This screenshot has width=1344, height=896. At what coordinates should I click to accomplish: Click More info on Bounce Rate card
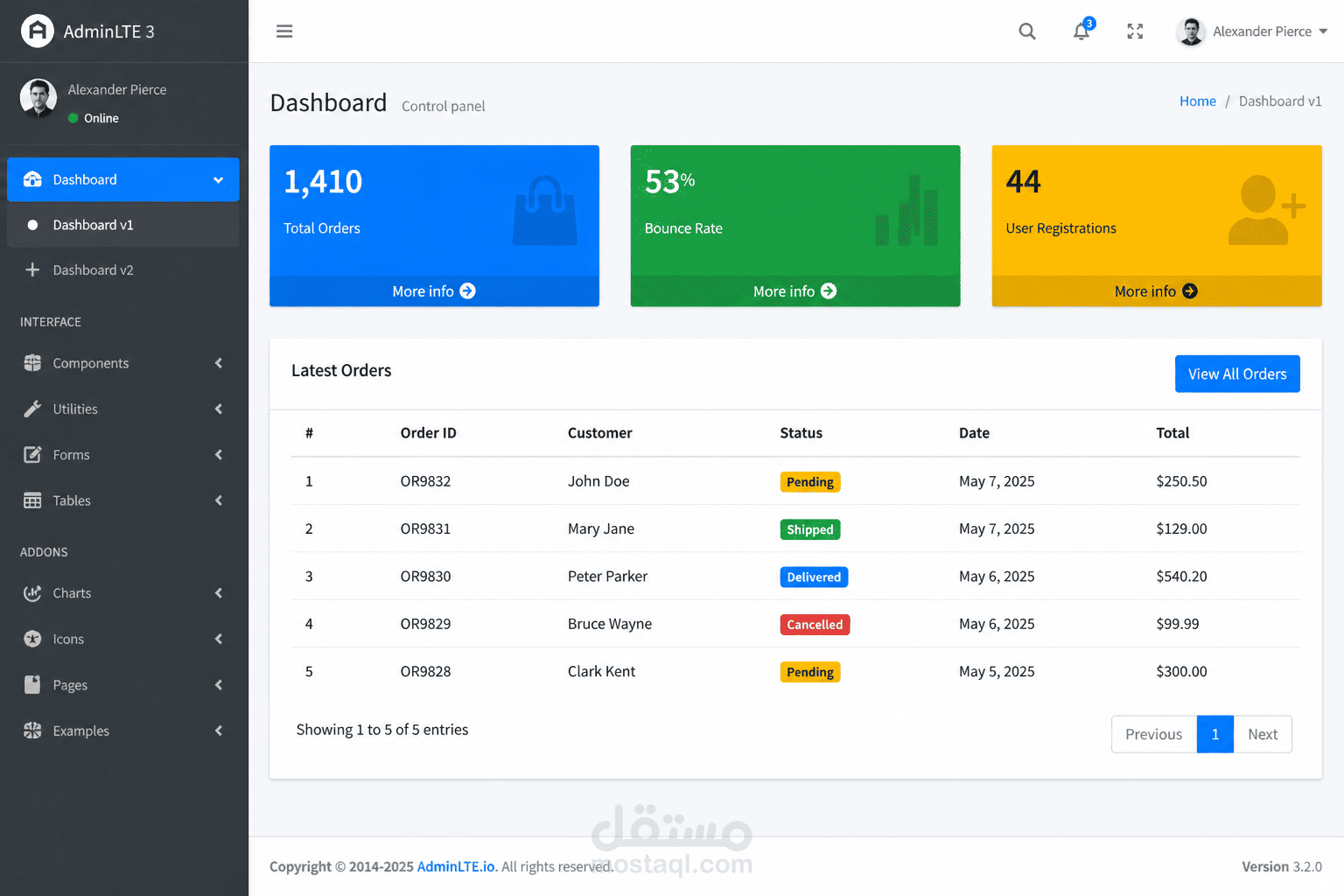pos(795,291)
